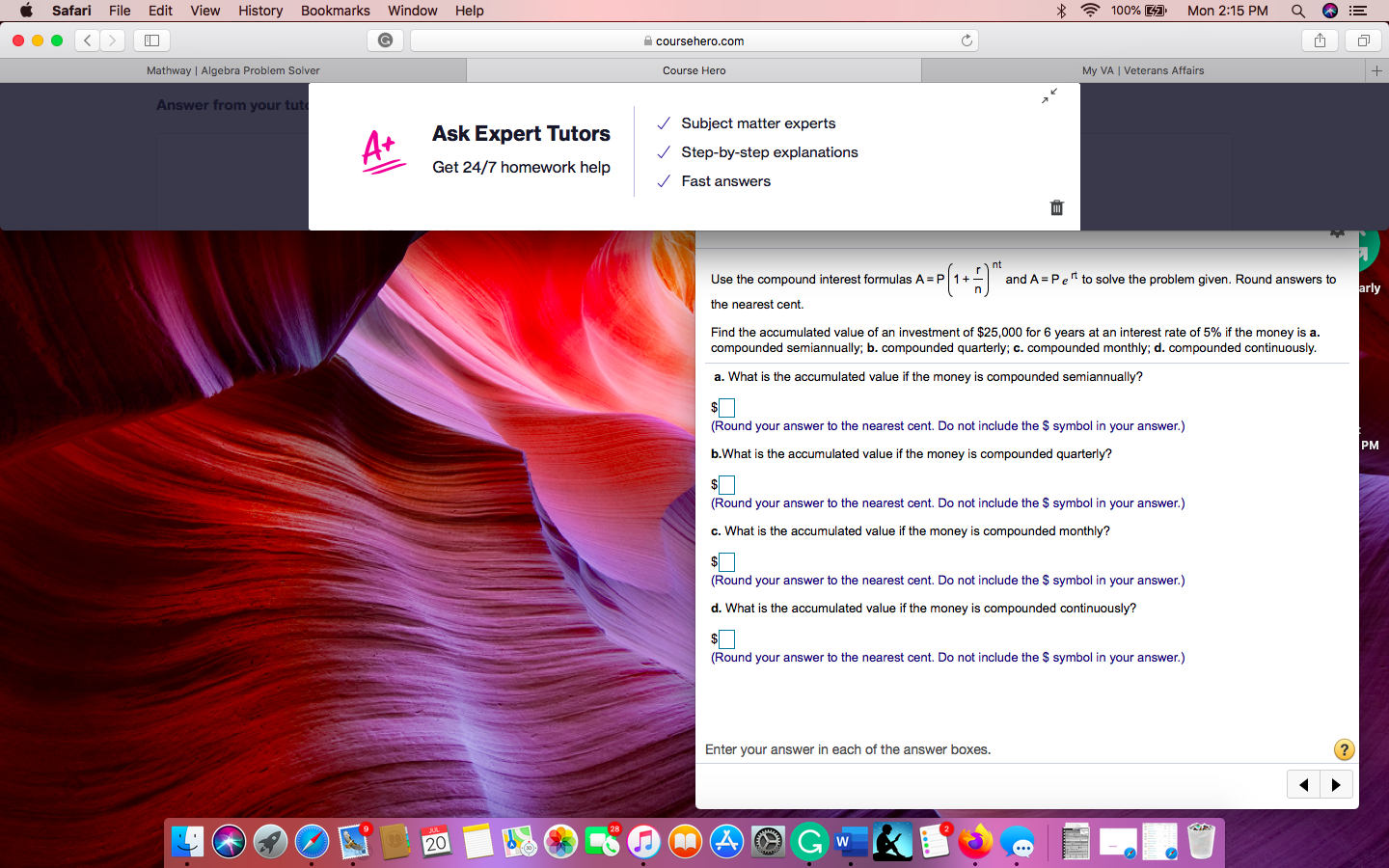Show all tabs overview button

pos(1364,41)
